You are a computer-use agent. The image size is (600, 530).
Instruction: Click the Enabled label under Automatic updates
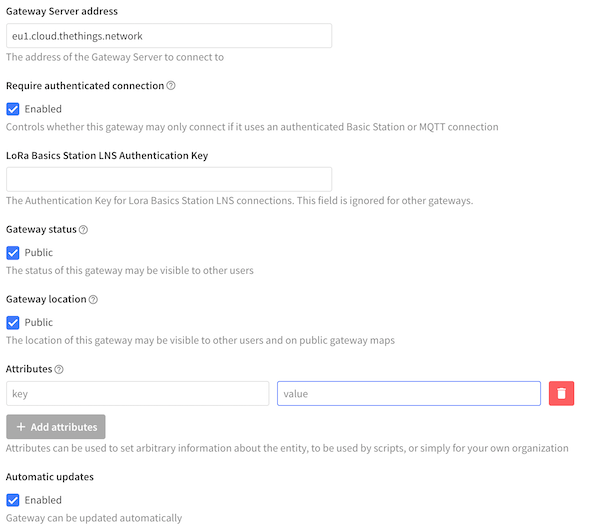(x=43, y=501)
